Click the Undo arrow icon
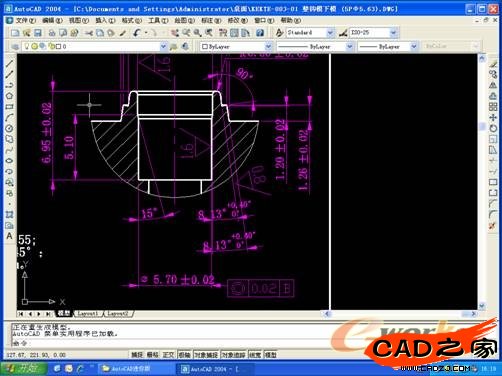This screenshot has width=502, height=376. pos(137,33)
